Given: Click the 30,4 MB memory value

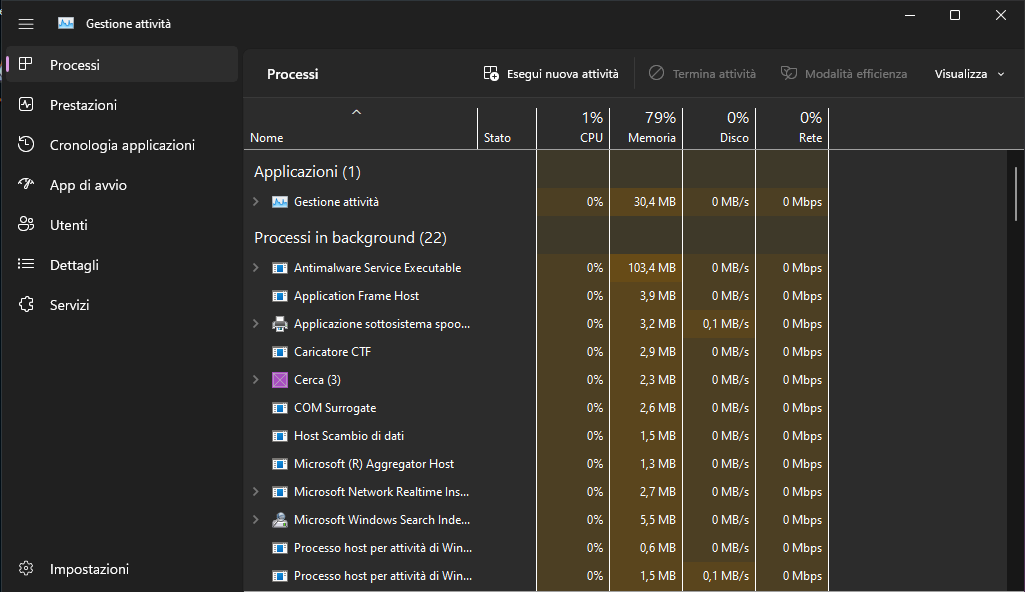Looking at the screenshot, I should coord(654,202).
